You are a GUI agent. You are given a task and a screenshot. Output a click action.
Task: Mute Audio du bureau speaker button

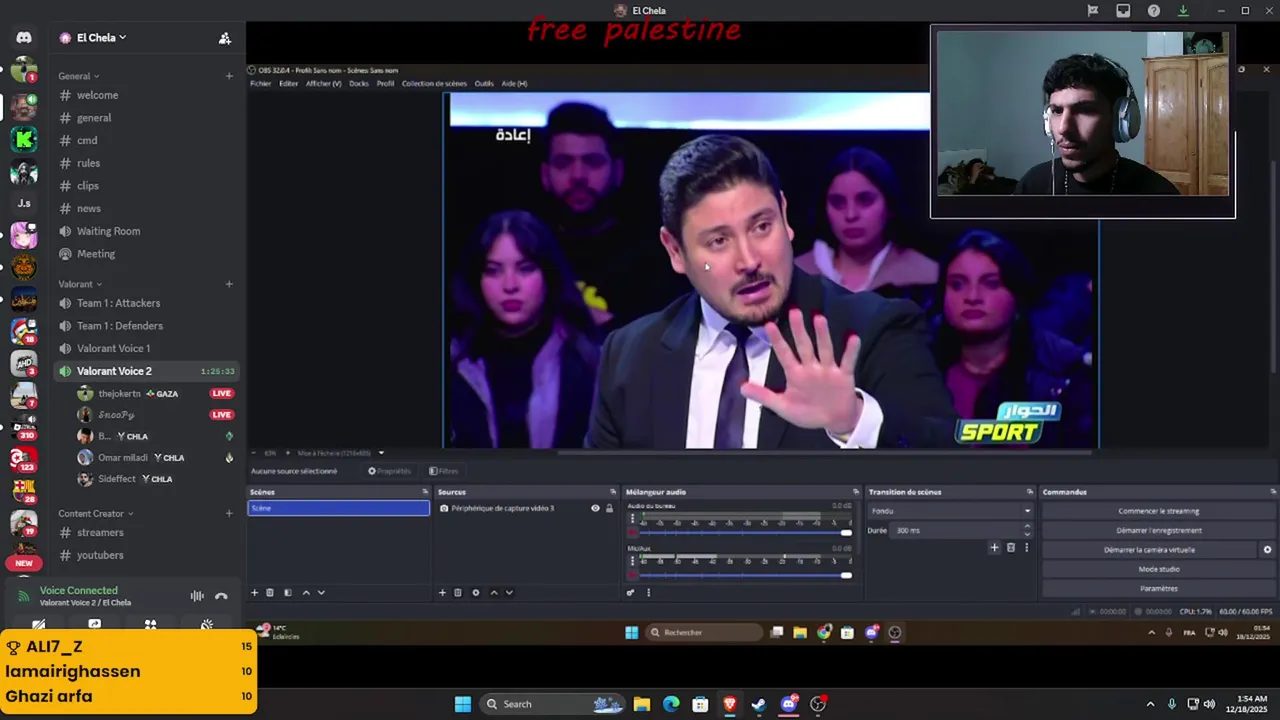pos(632,533)
